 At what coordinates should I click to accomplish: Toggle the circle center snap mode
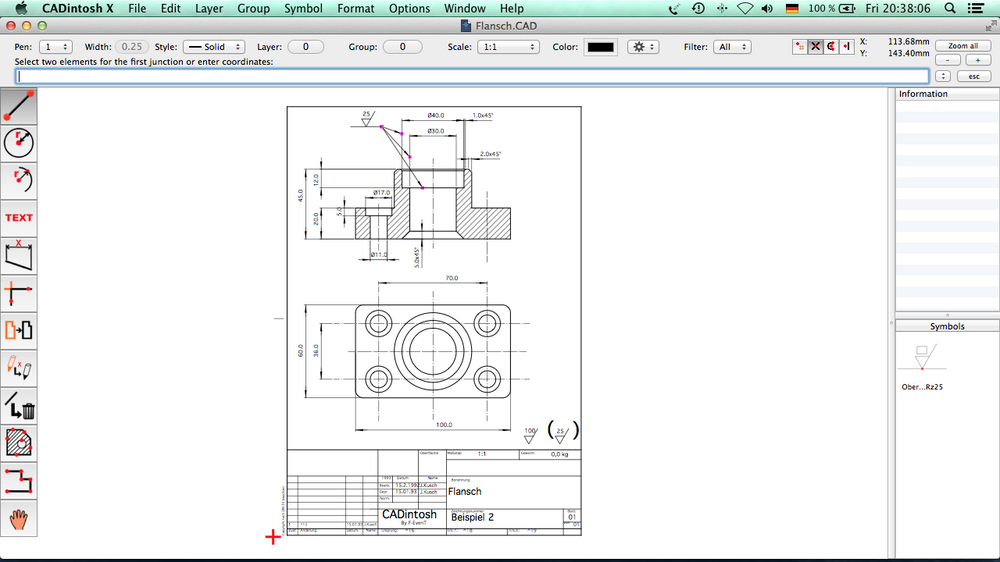click(x=830, y=47)
